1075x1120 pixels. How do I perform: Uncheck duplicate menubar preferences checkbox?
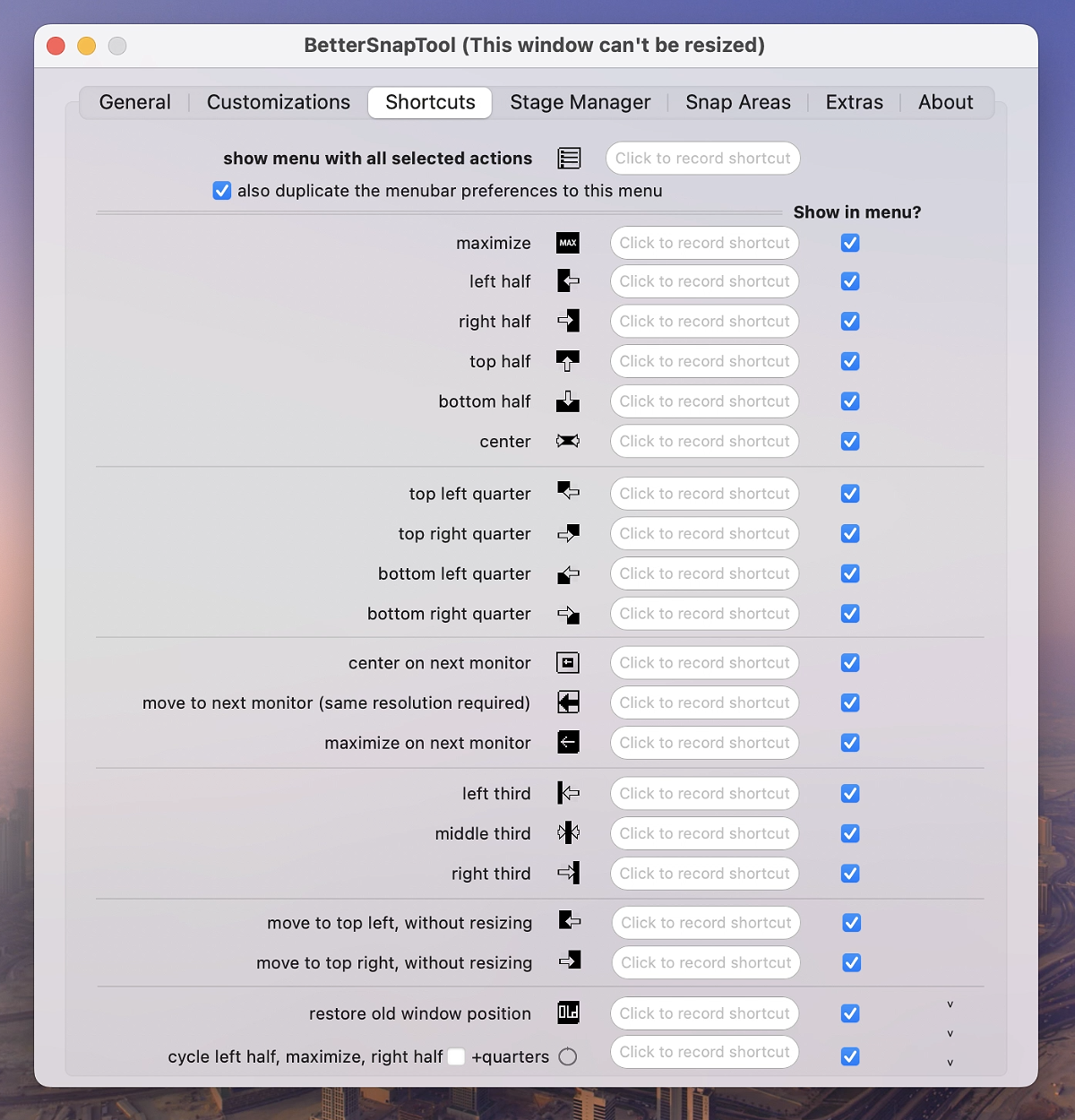click(222, 191)
